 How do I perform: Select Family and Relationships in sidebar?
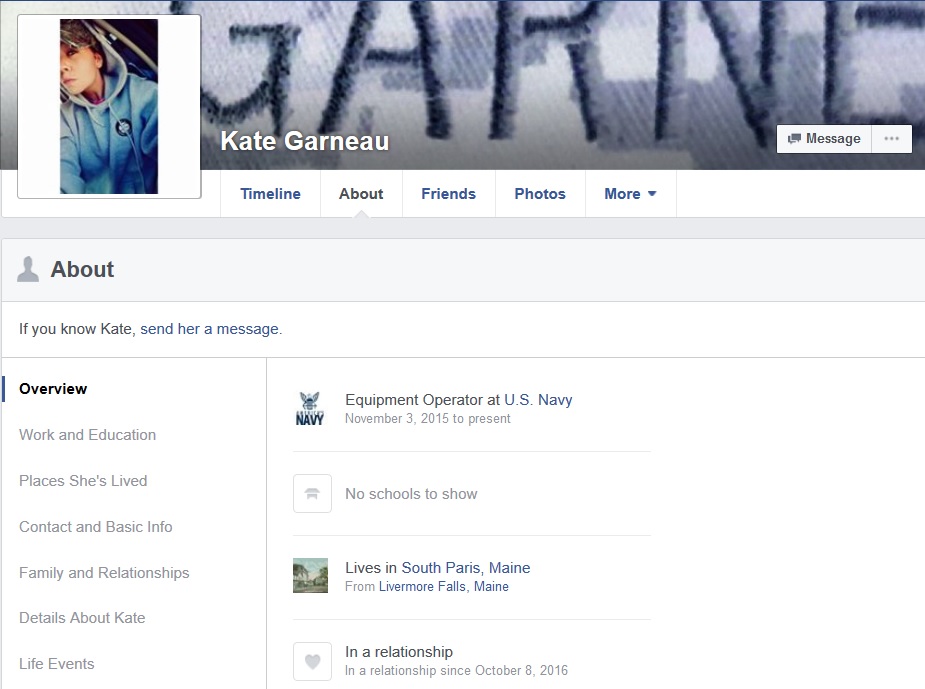(104, 573)
